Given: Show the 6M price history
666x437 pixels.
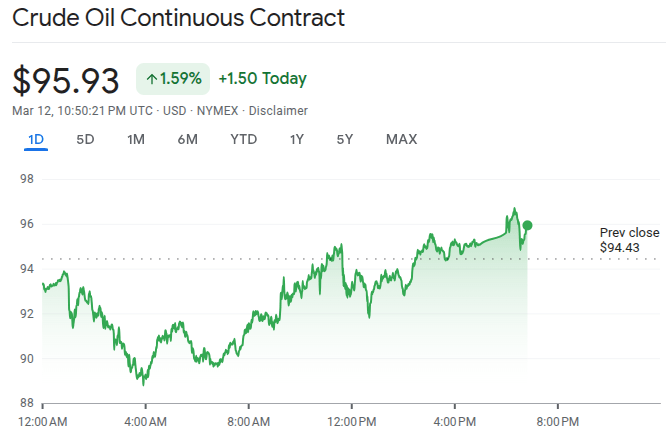Looking at the screenshot, I should [x=187, y=140].
